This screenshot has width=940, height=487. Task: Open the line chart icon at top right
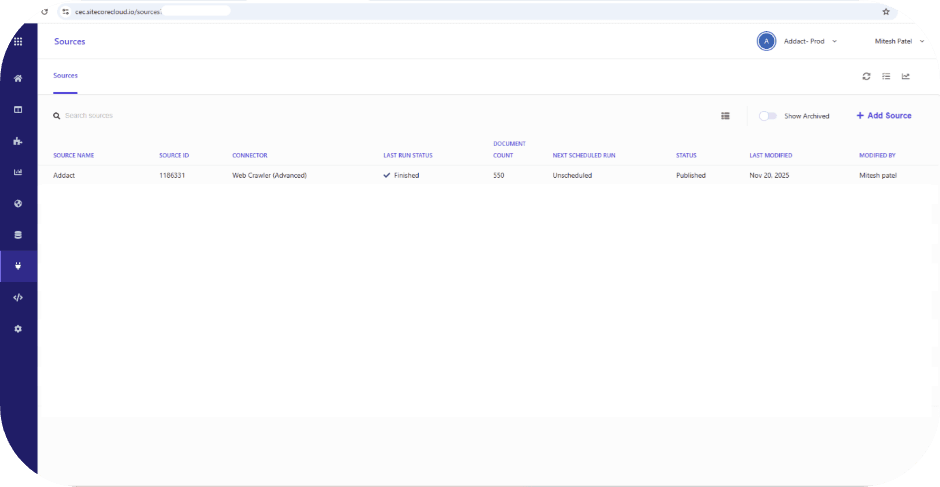[x=906, y=76]
